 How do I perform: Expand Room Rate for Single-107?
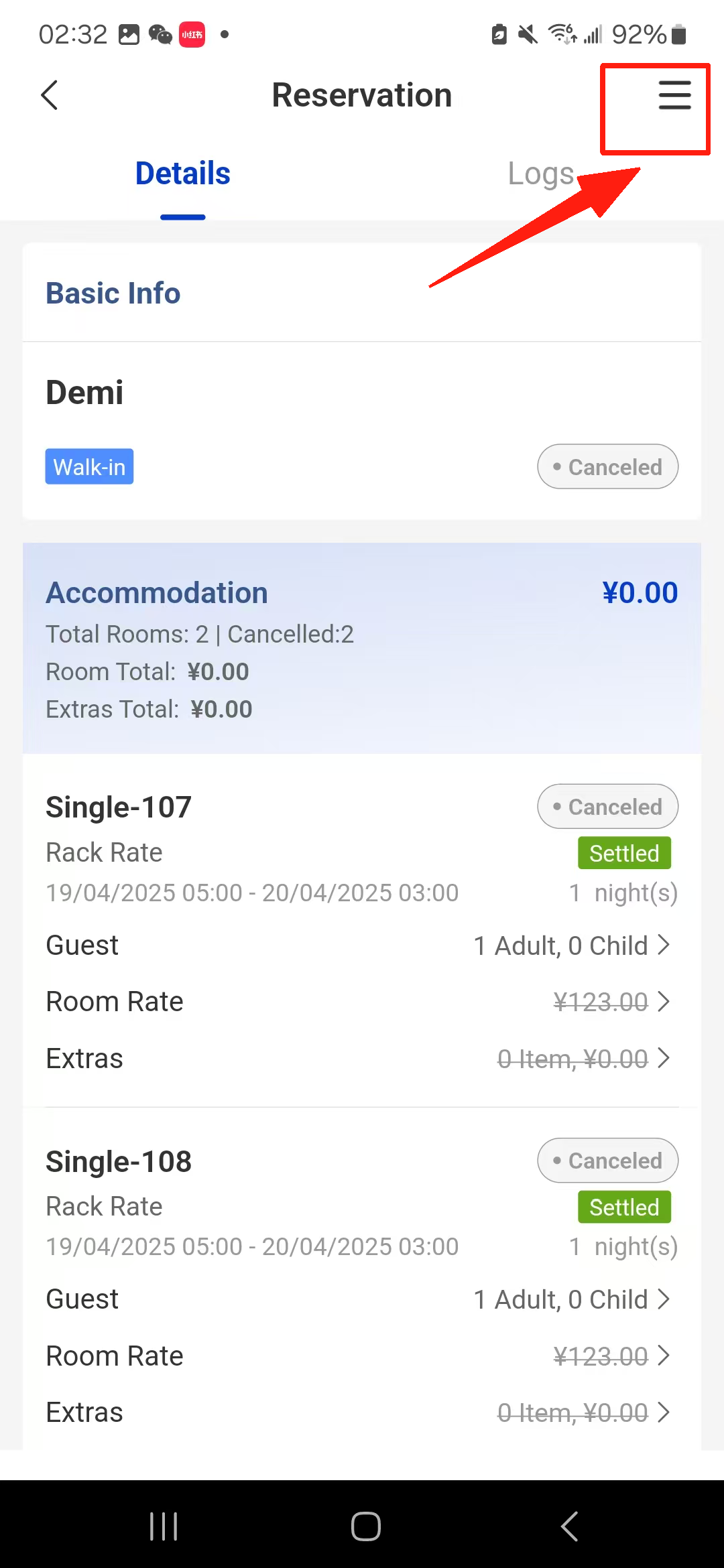(x=610, y=1002)
